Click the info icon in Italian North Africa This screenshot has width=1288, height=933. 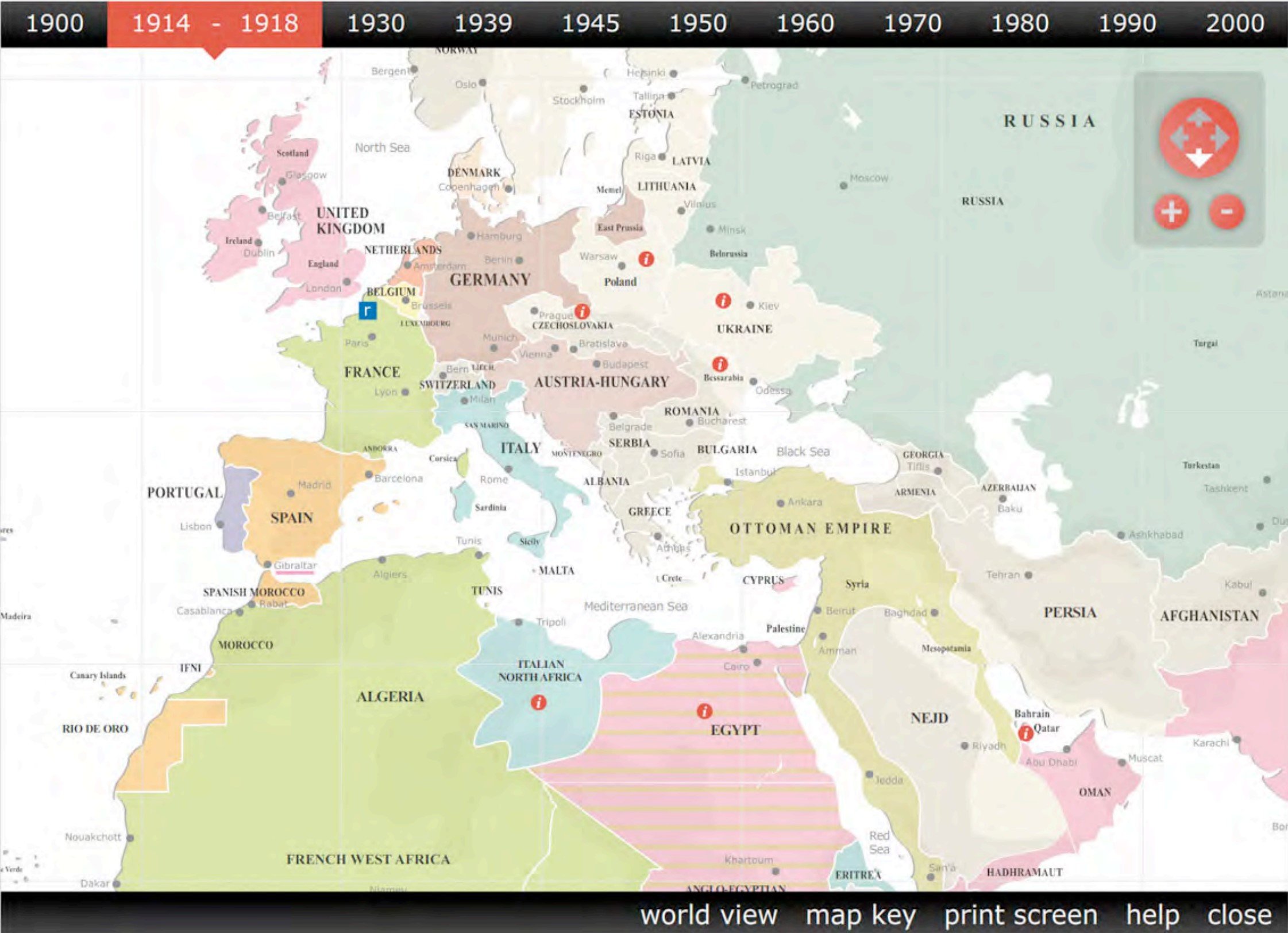[538, 702]
